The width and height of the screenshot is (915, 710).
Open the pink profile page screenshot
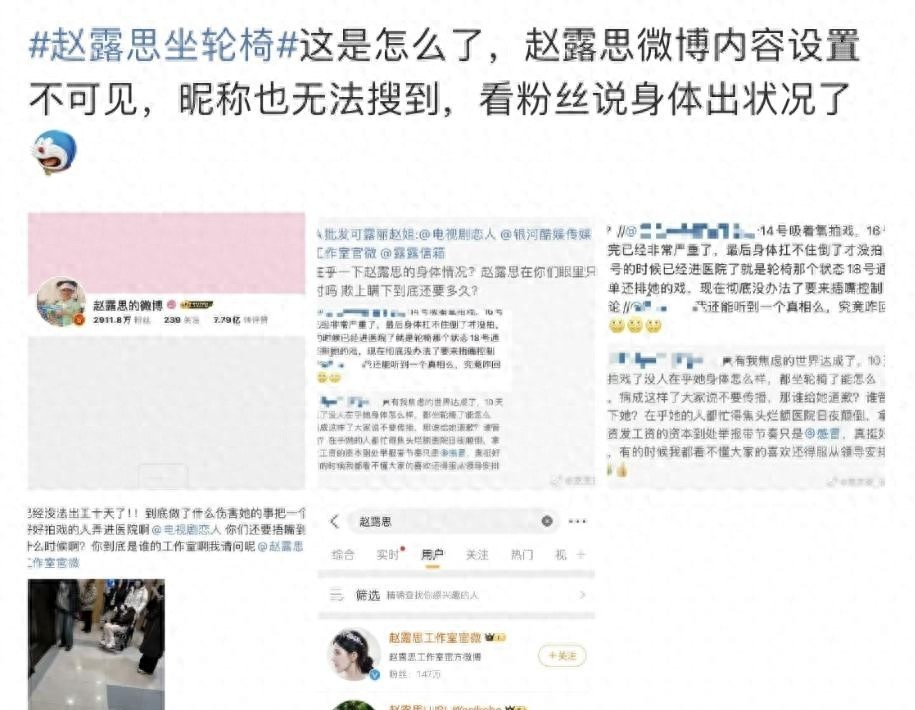pos(166,351)
